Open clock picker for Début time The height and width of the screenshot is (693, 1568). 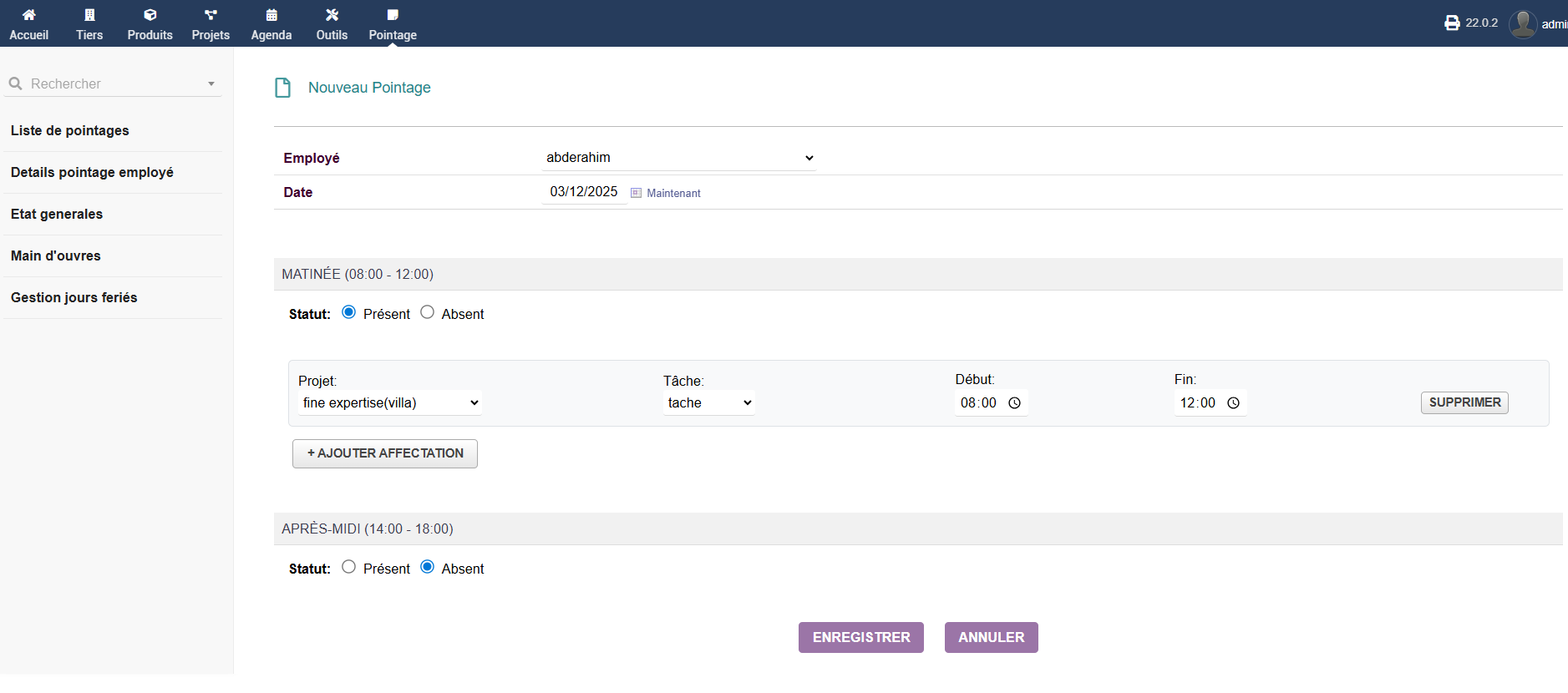coord(1015,403)
